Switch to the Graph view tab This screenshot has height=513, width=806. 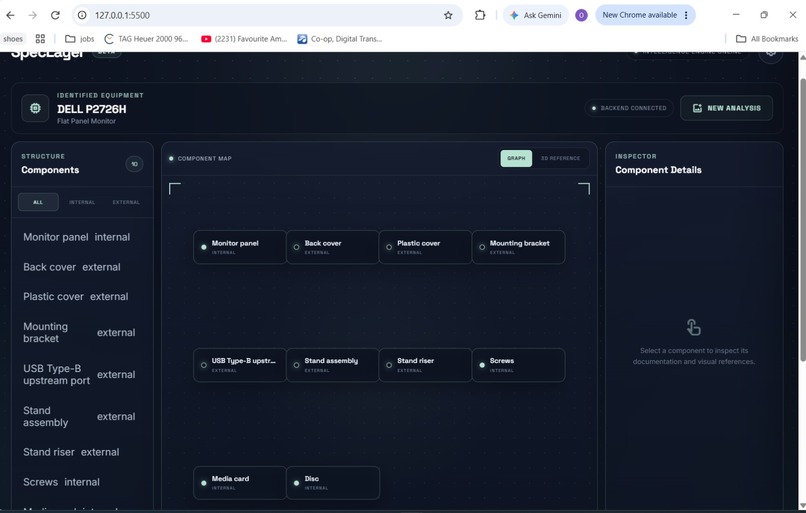tap(516, 158)
